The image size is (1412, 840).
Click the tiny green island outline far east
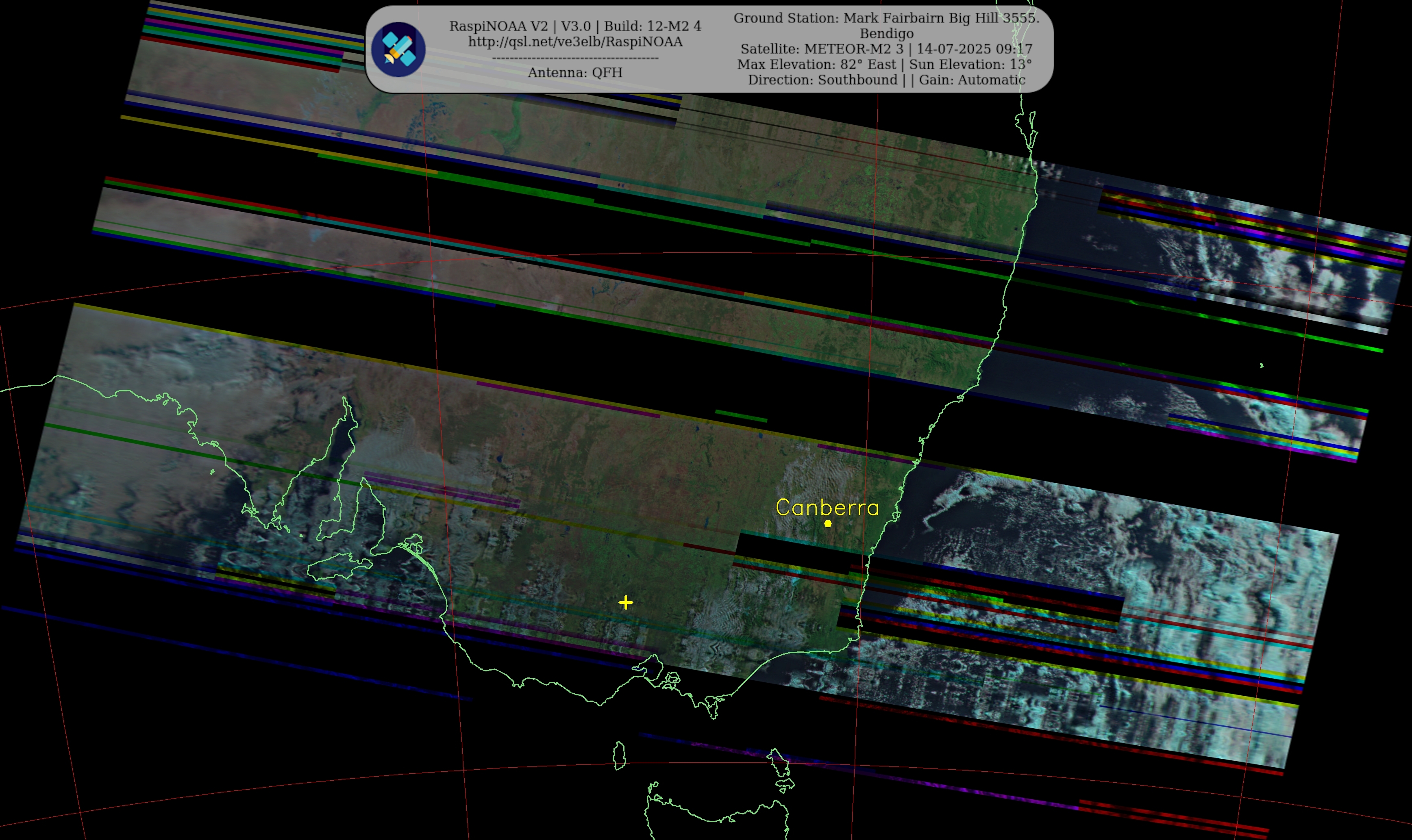(x=1262, y=366)
